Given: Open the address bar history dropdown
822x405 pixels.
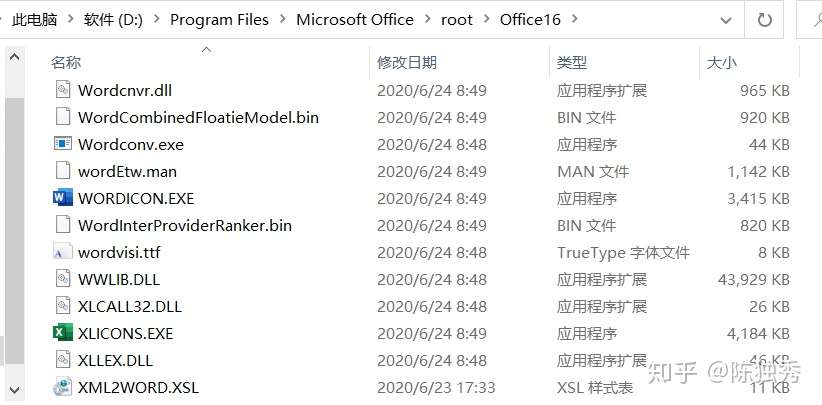Looking at the screenshot, I should tap(726, 20).
